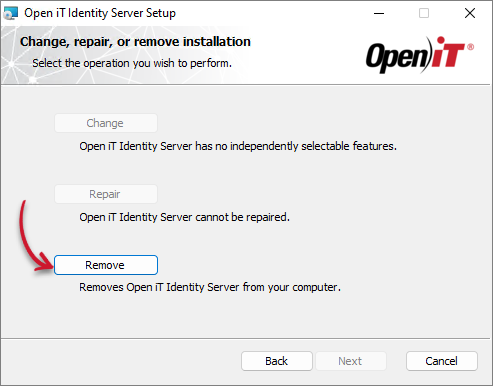Screen dimensions: 493x386
Task: Close the Setup window with X
Action: [470, 13]
